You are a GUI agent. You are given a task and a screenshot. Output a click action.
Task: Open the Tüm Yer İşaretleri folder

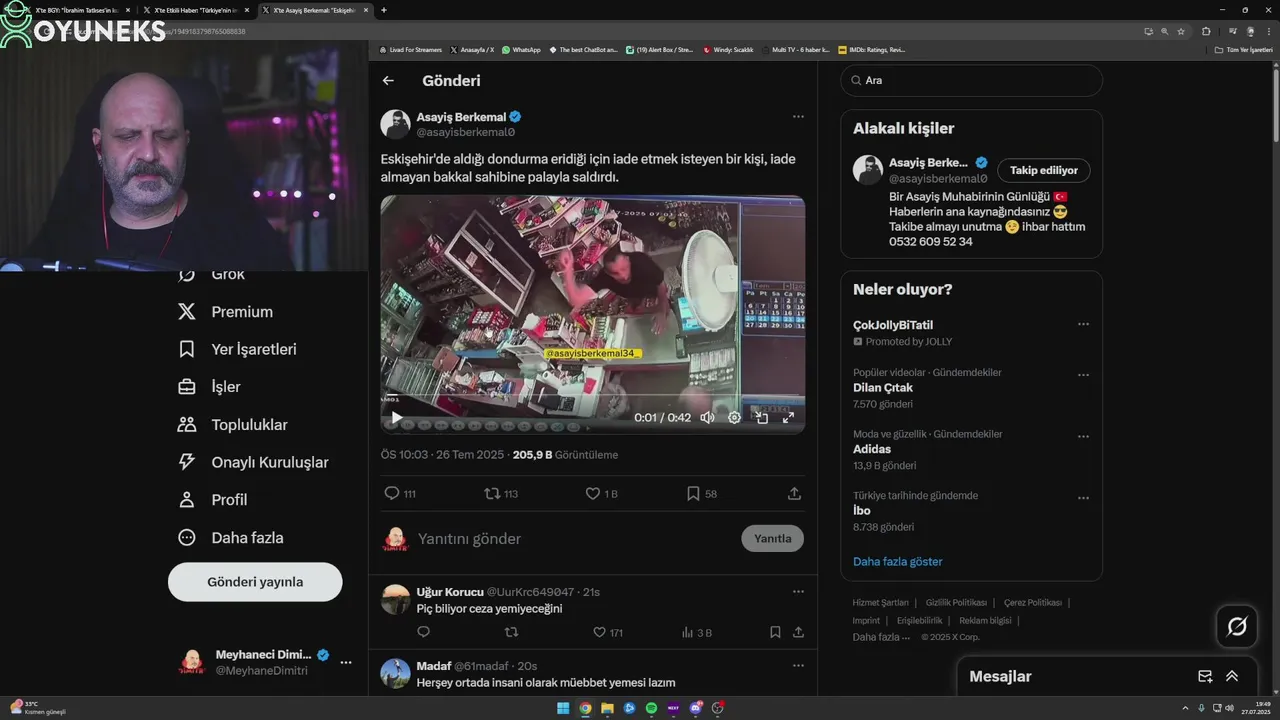[x=1243, y=49]
